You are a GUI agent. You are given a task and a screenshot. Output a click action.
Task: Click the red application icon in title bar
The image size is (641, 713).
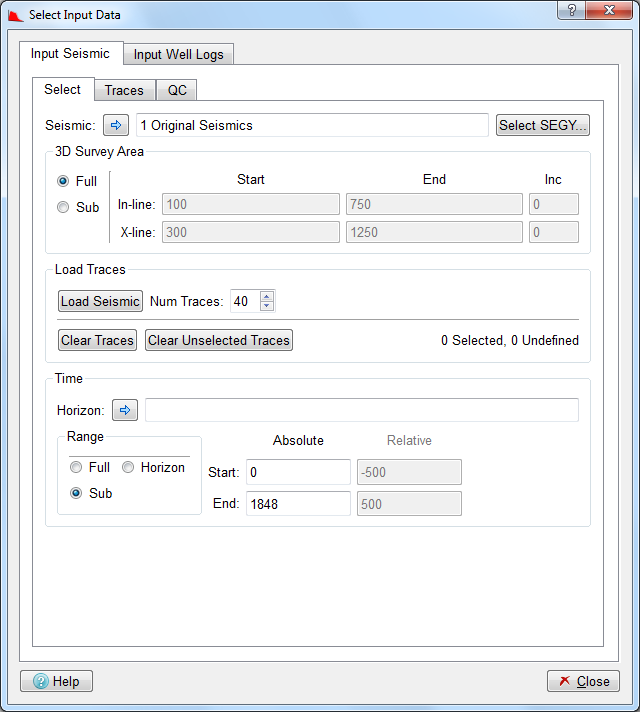pyautogui.click(x=15, y=15)
